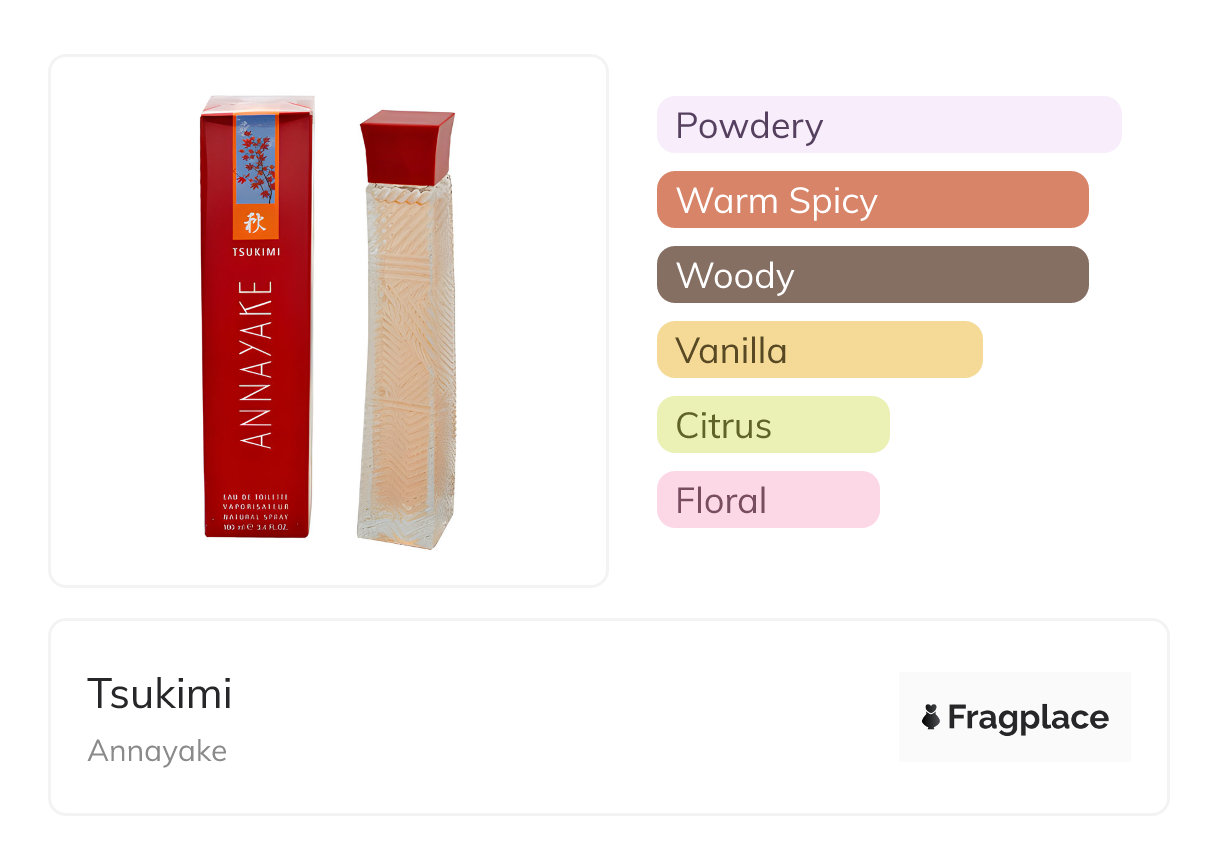Click the maple leaf picture on box
The height and width of the screenshot is (864, 1218).
click(x=256, y=160)
